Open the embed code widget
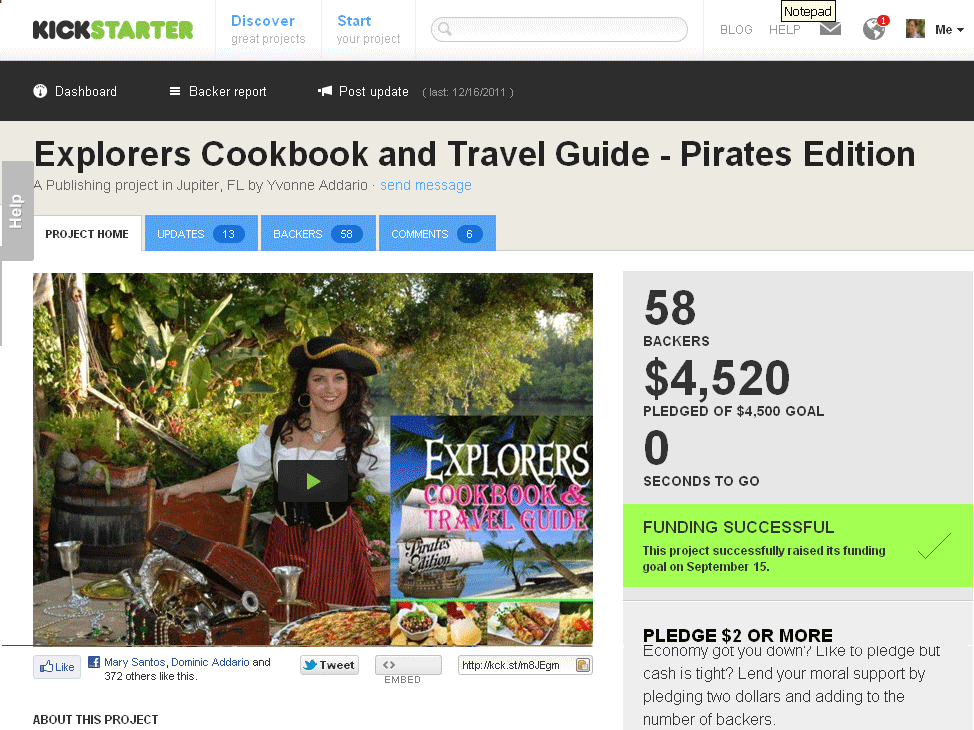 point(408,665)
